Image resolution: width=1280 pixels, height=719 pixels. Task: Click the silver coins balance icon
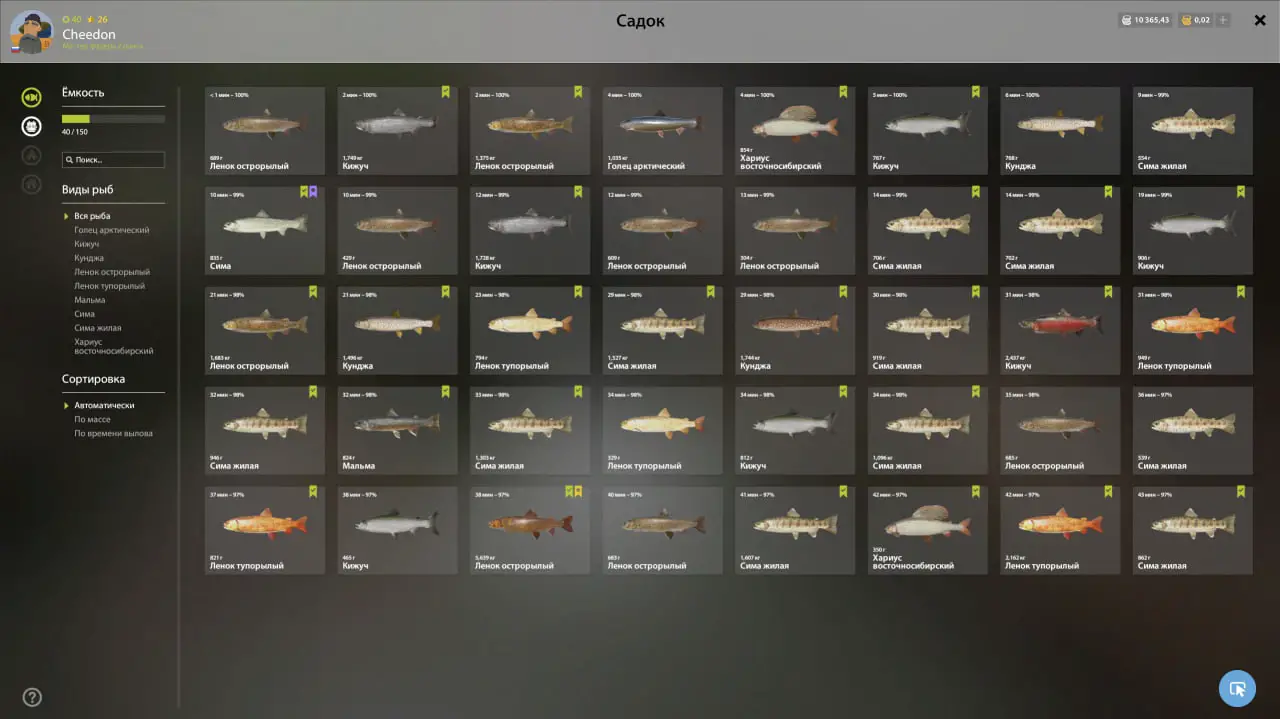tap(1127, 20)
